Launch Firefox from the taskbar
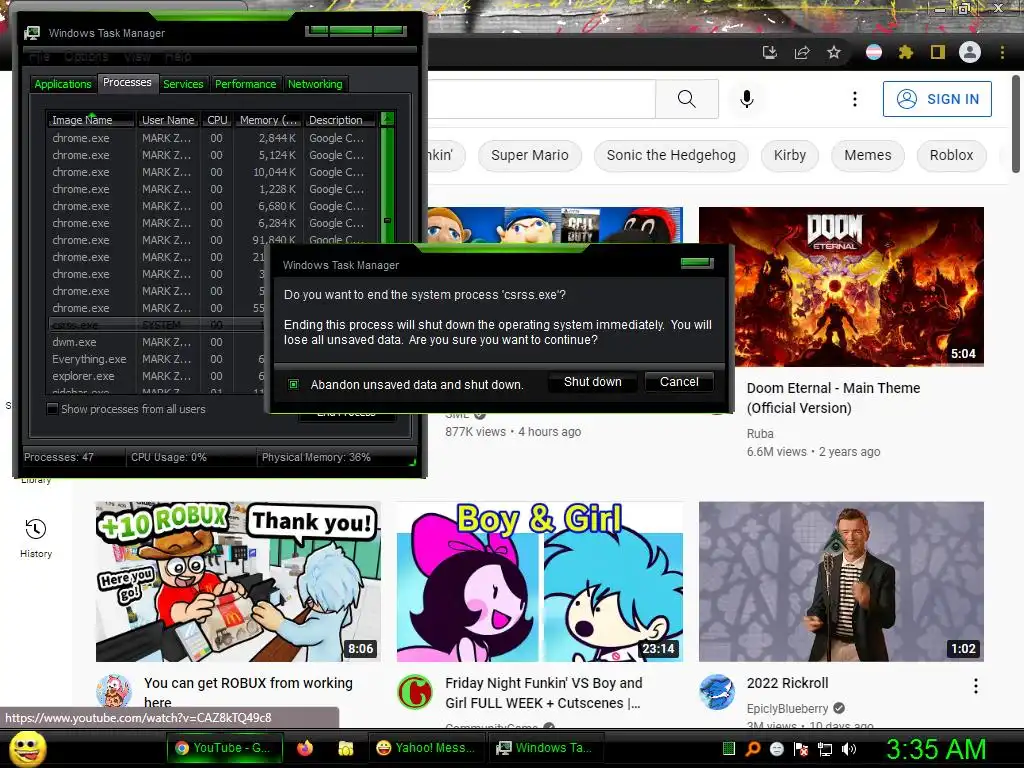 click(305, 748)
